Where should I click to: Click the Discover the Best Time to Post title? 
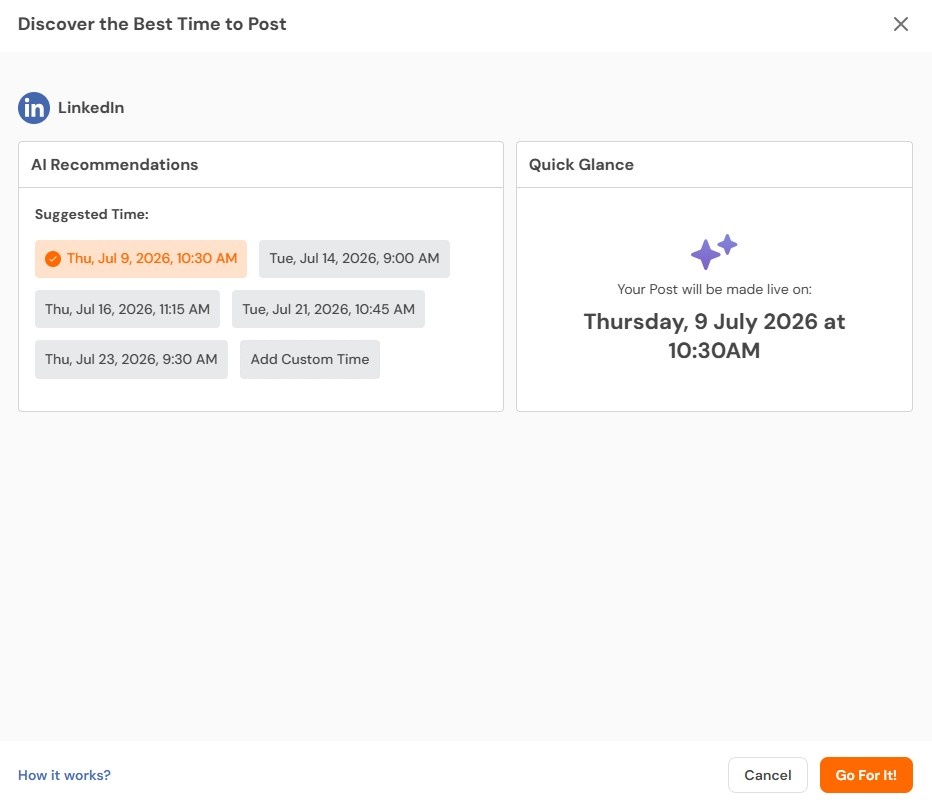coord(152,24)
